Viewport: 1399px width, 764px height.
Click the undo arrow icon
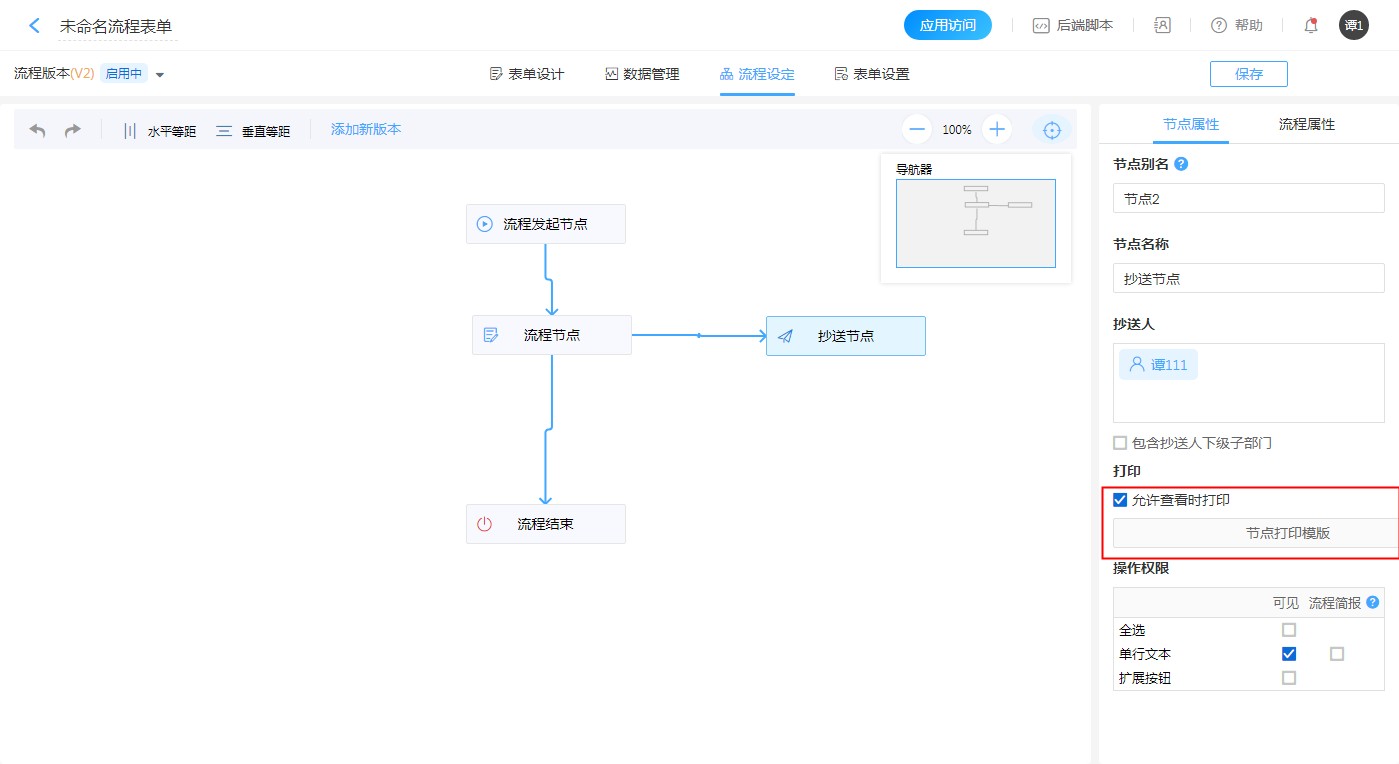pyautogui.click(x=37, y=130)
